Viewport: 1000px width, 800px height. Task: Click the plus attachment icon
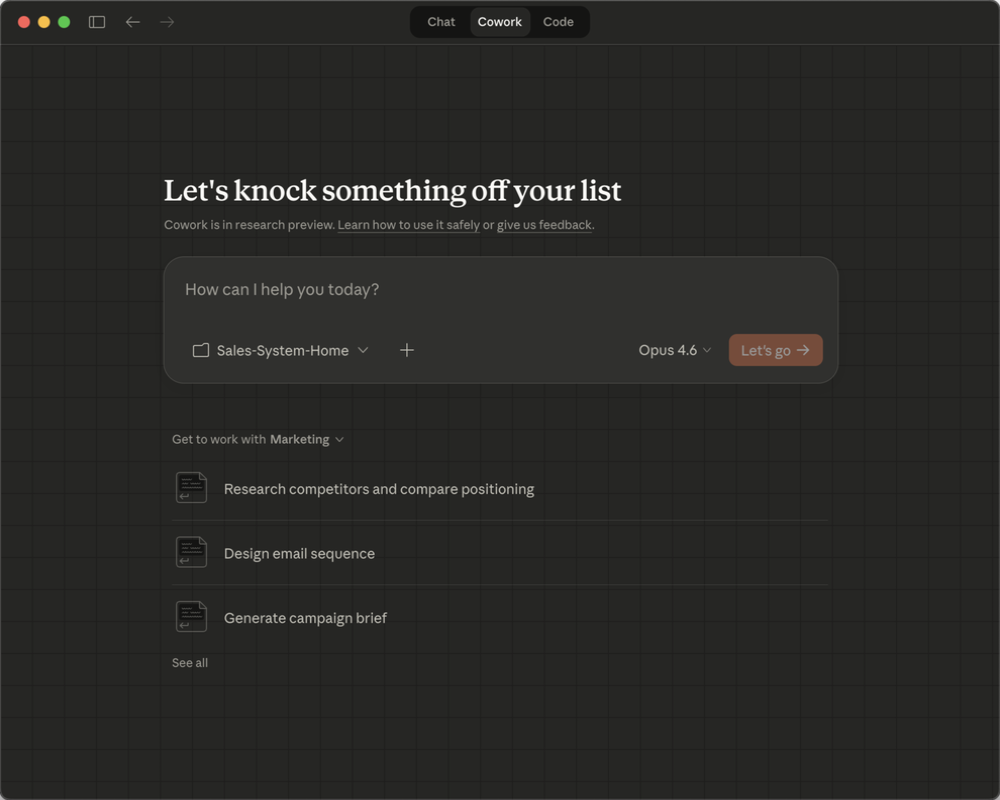[407, 350]
